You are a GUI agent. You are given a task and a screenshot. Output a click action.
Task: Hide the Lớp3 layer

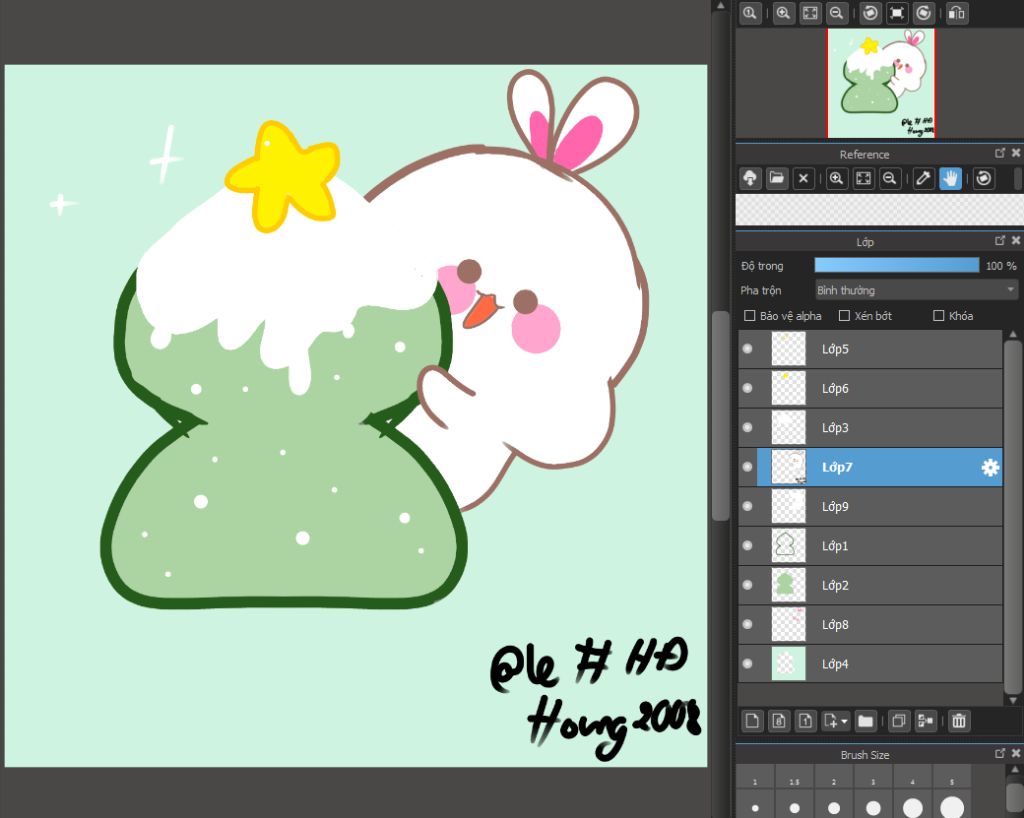tap(748, 427)
